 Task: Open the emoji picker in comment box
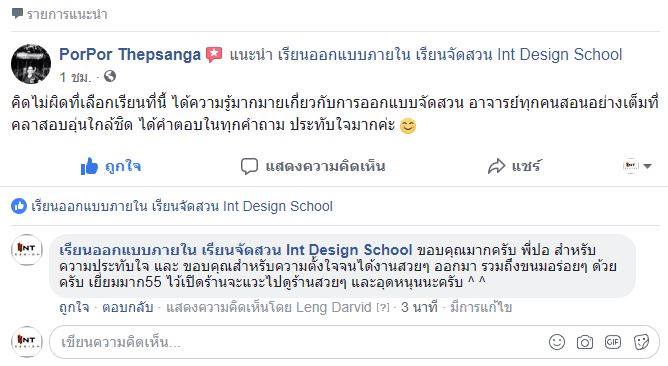point(556,342)
